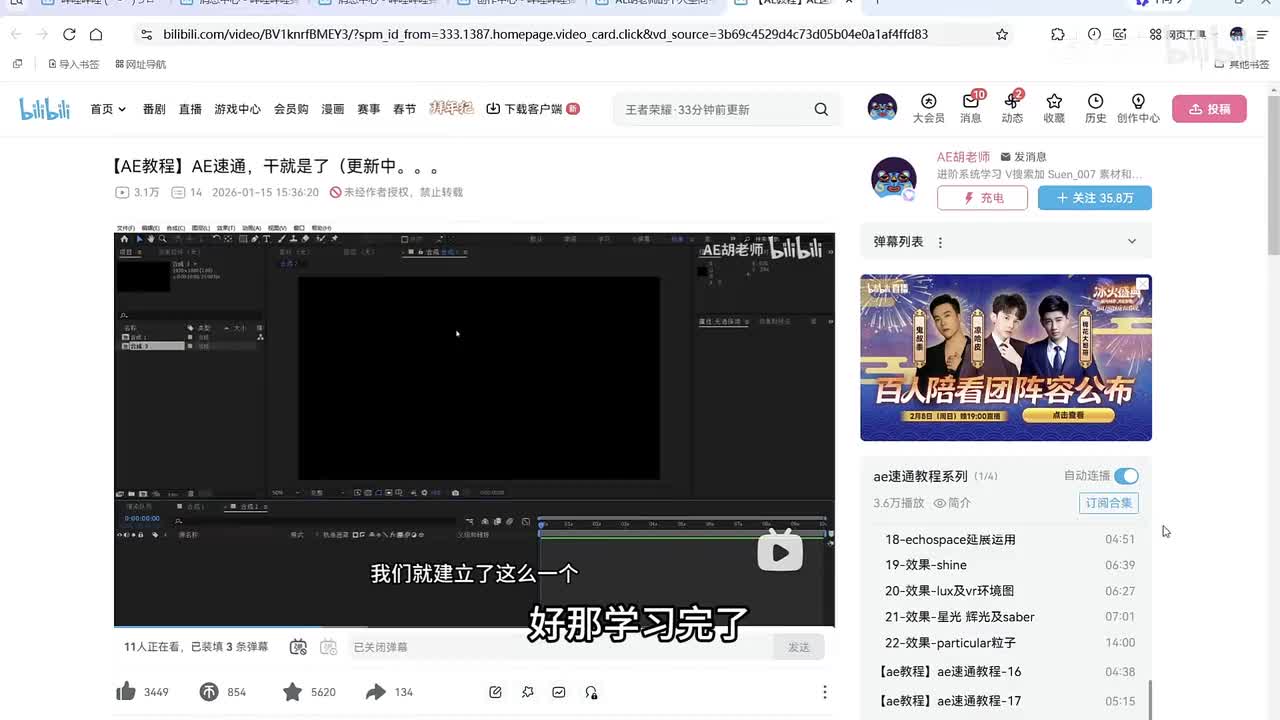Screen dimensions: 1280x720
Task: Open 导入书签 bookmarks bar item
Action: click(x=73, y=64)
